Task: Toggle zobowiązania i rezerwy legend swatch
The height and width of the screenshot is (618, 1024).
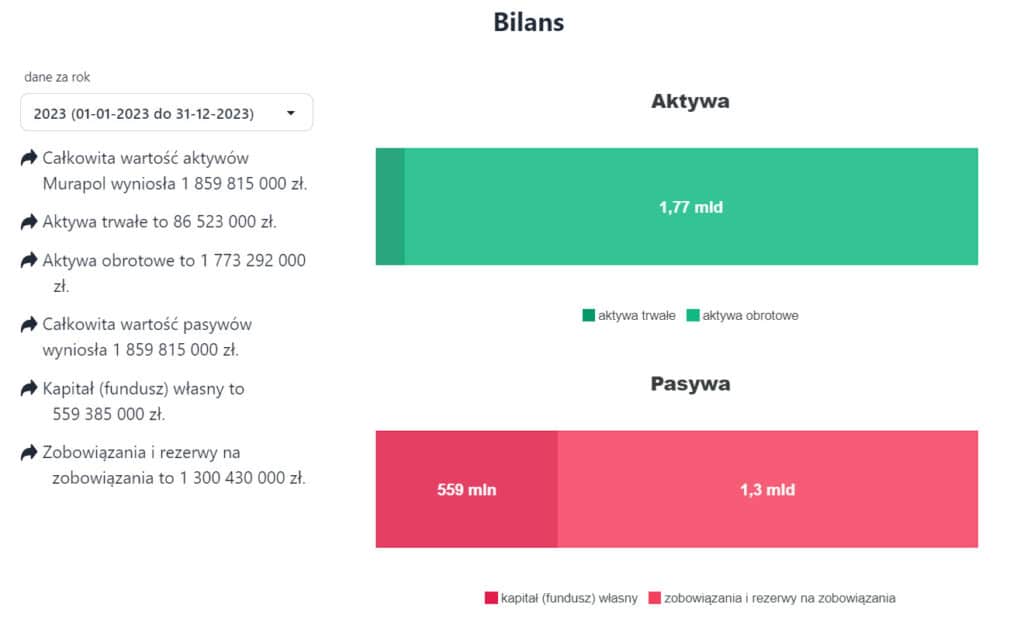Action: pos(654,598)
